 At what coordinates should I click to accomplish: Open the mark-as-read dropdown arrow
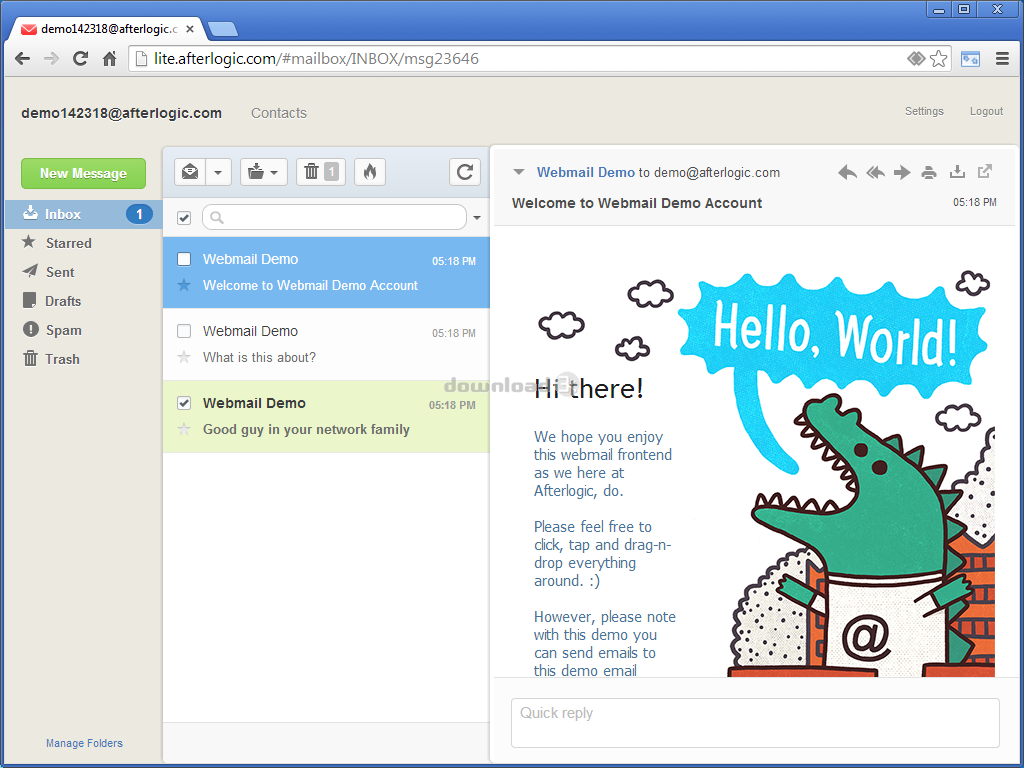point(218,172)
